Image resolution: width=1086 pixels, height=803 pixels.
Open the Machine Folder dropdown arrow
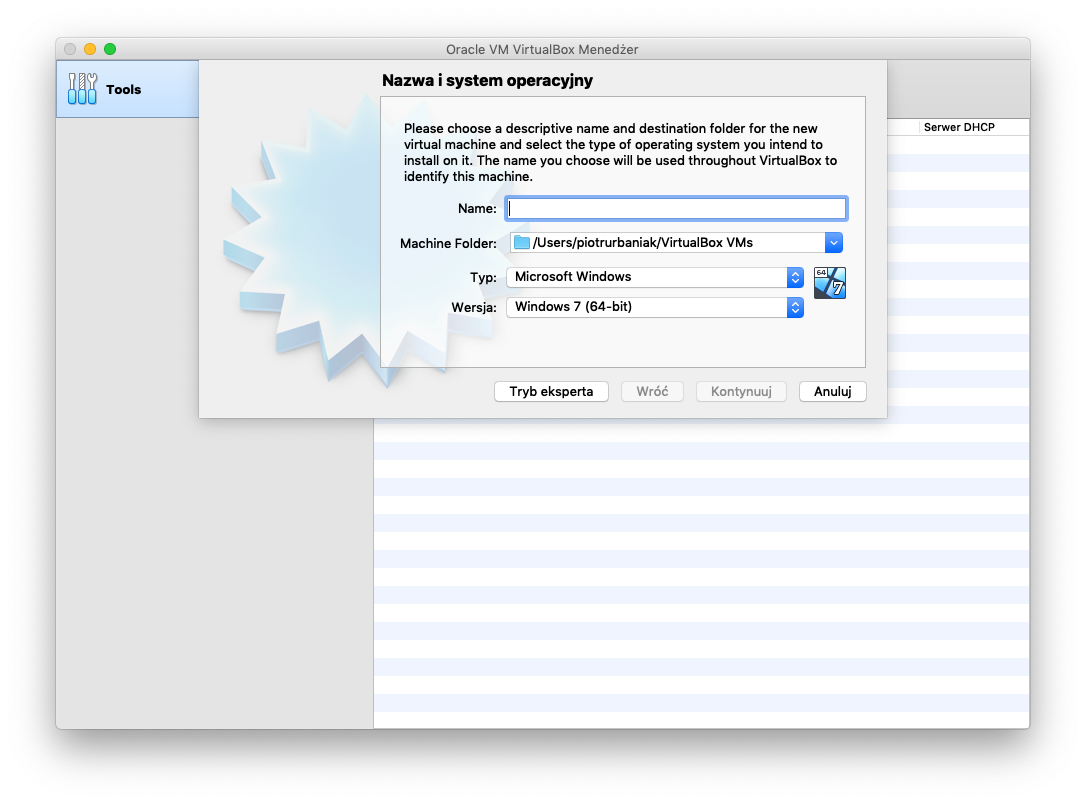834,242
